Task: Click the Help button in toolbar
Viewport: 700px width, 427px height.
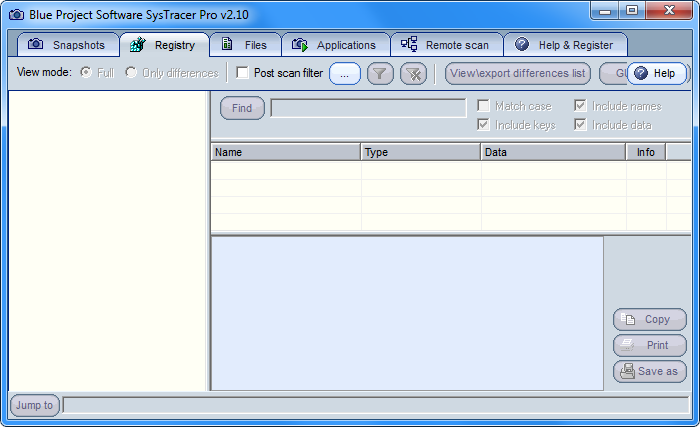Action: (656, 73)
